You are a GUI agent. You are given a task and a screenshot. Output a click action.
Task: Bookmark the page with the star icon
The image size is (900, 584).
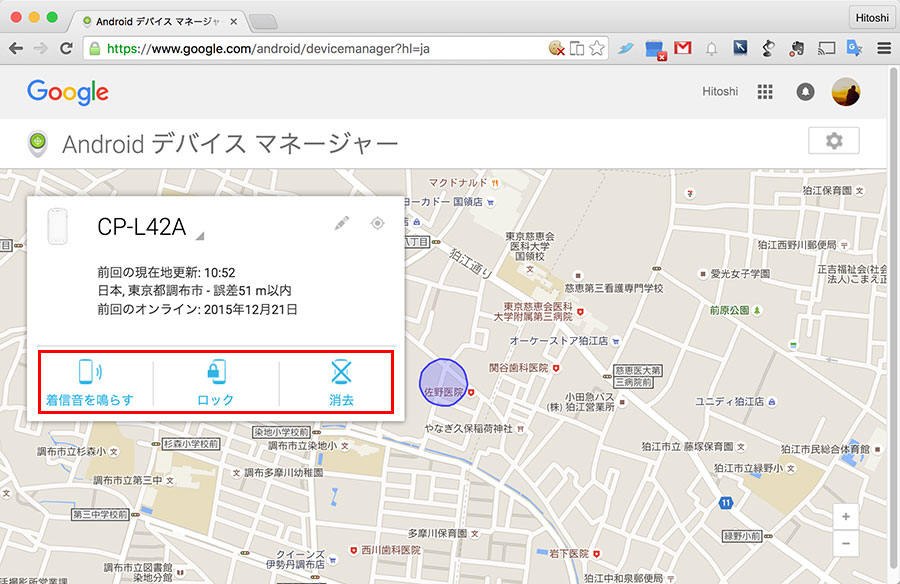coord(597,48)
